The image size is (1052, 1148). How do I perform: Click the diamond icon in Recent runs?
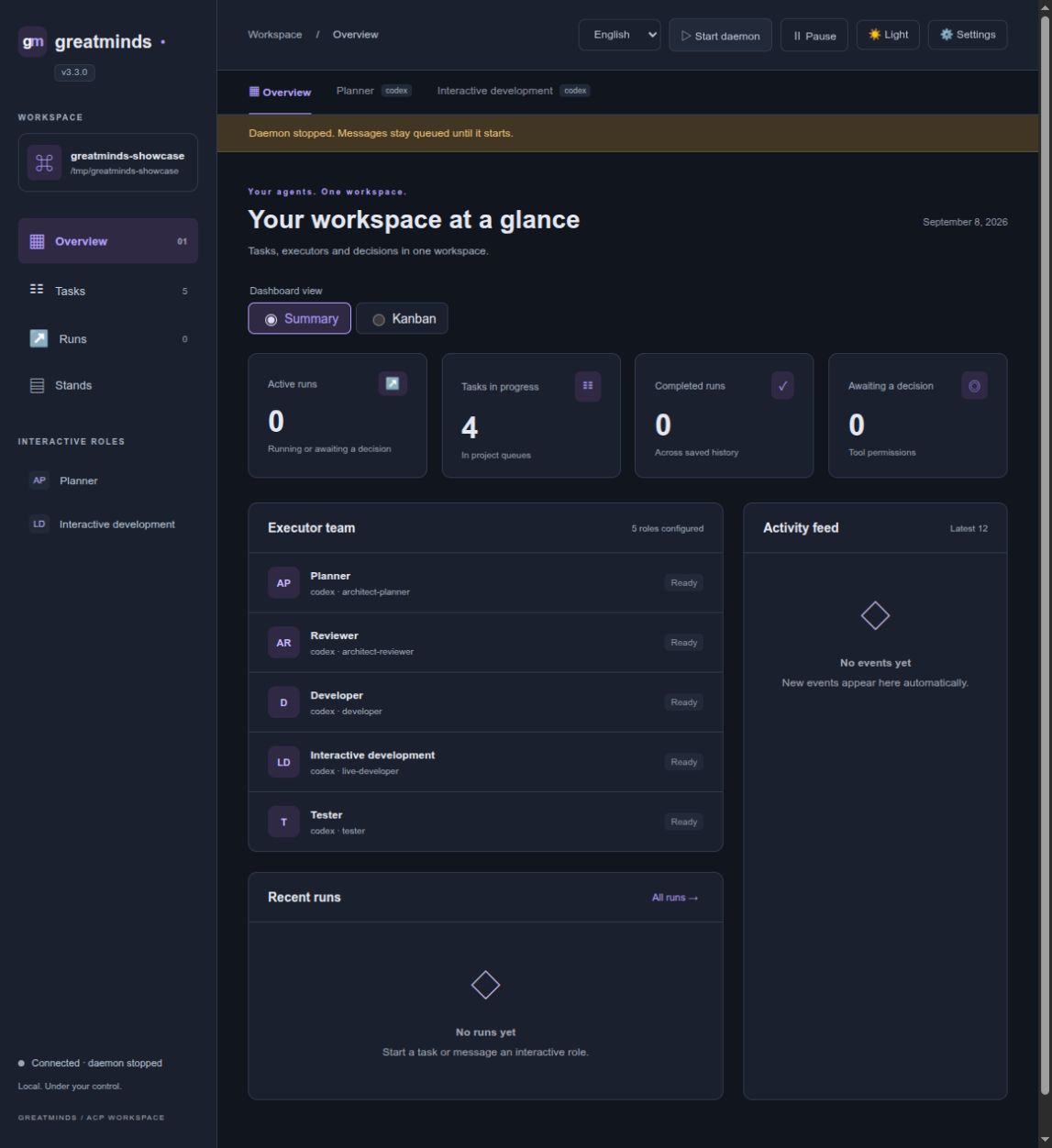point(485,985)
